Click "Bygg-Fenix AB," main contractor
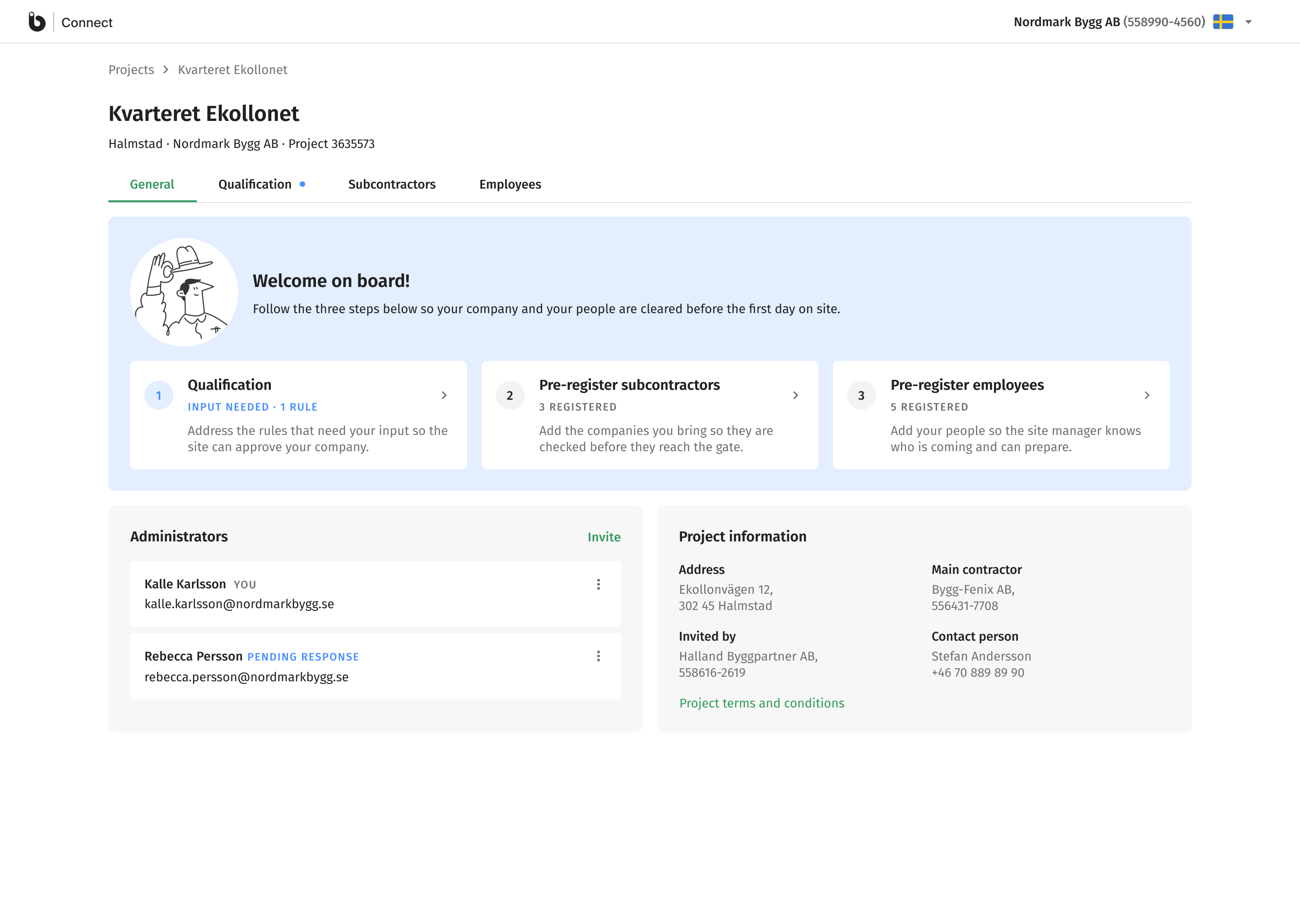Screen dimensions: 1300x924 click(x=973, y=590)
